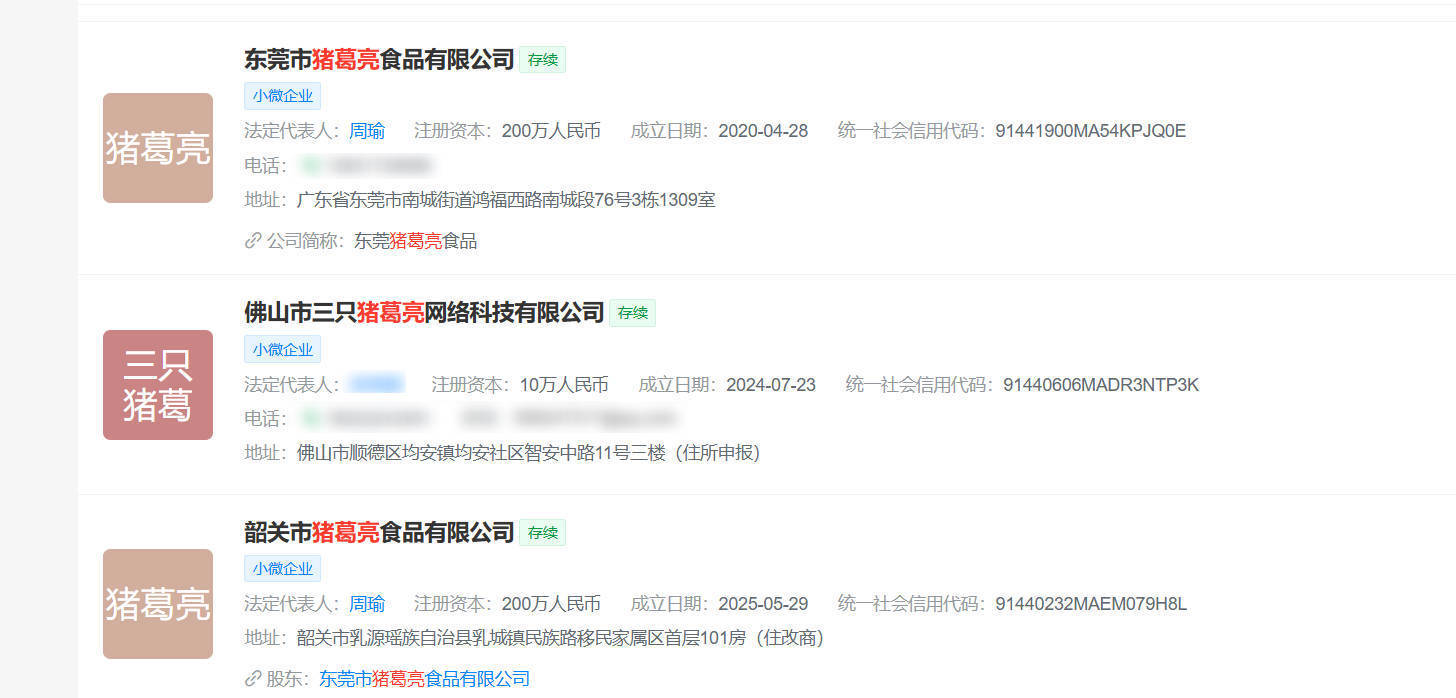Click the green phone icon for 东莞市猪葛亮食品

311,166
